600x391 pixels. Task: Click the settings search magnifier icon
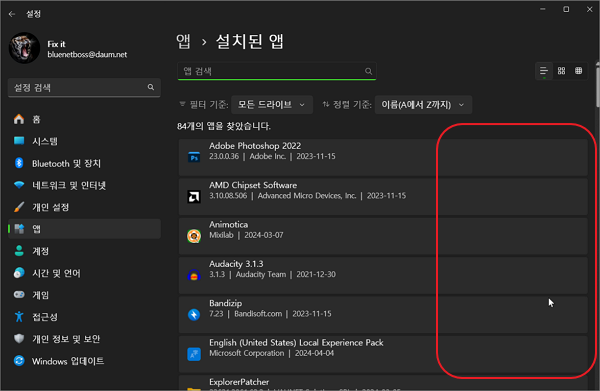pyautogui.click(x=151, y=88)
